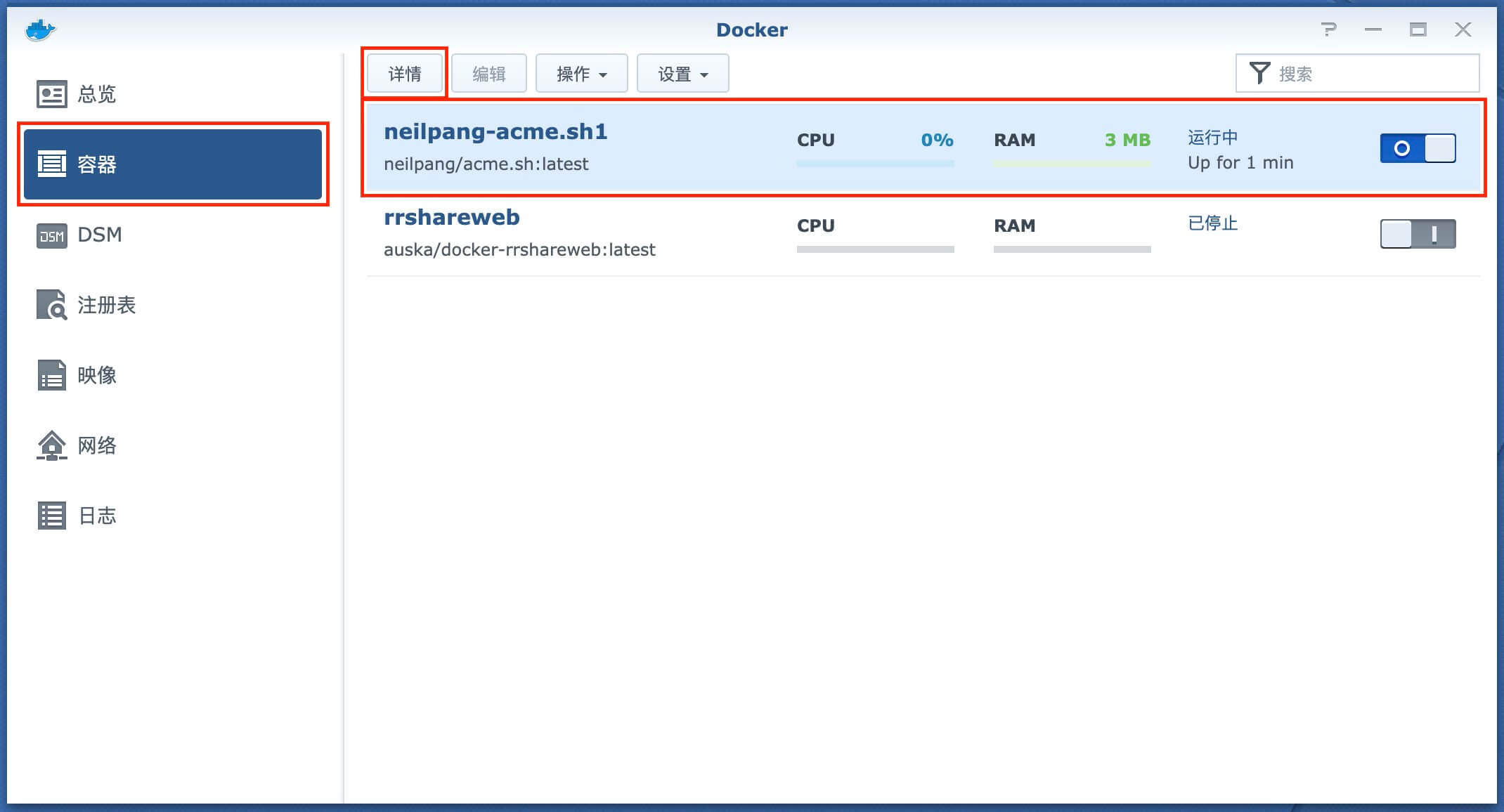
Task: Click the neilpang-acme.sh1 CPU usage bar
Action: 875,164
